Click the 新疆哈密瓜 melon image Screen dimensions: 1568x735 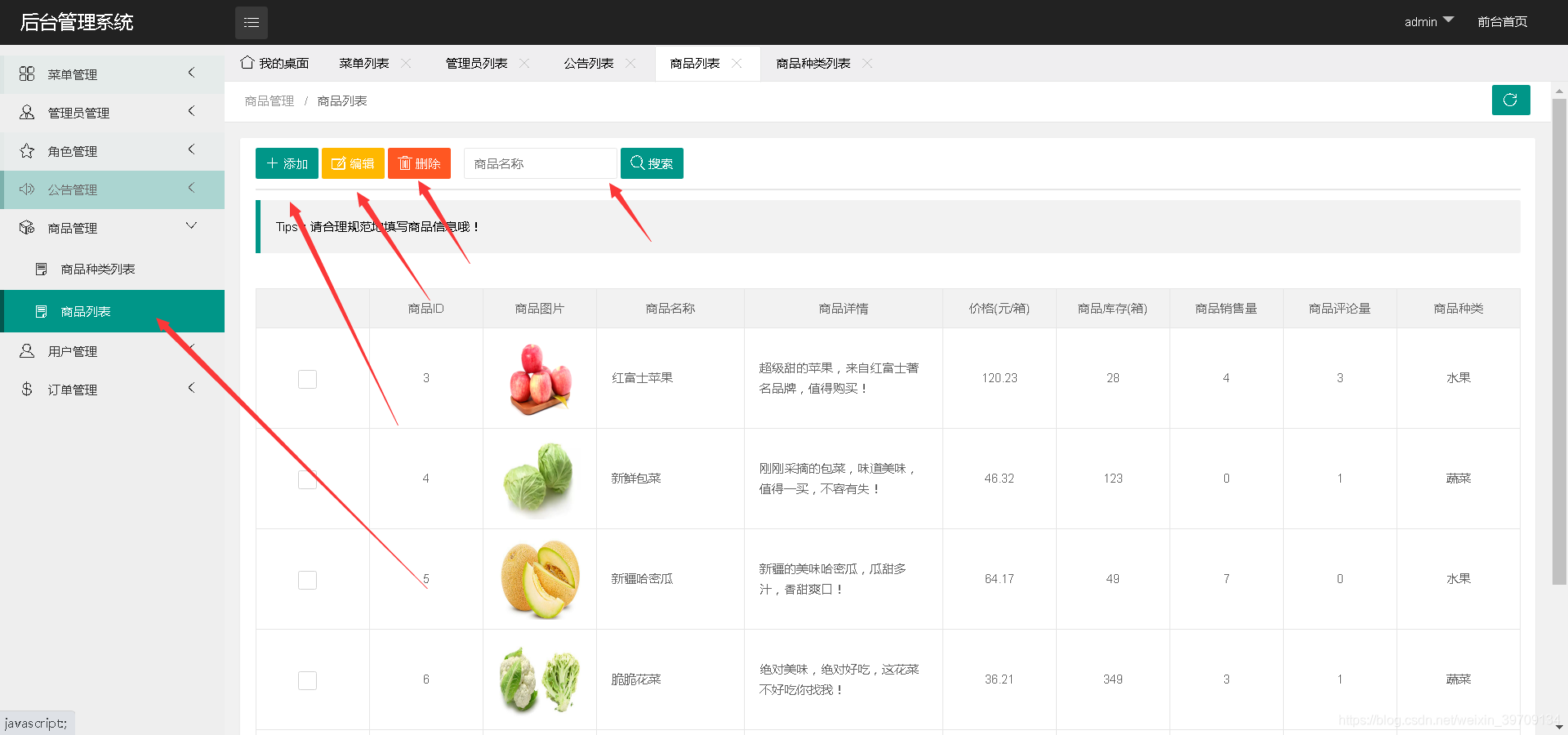(x=539, y=579)
